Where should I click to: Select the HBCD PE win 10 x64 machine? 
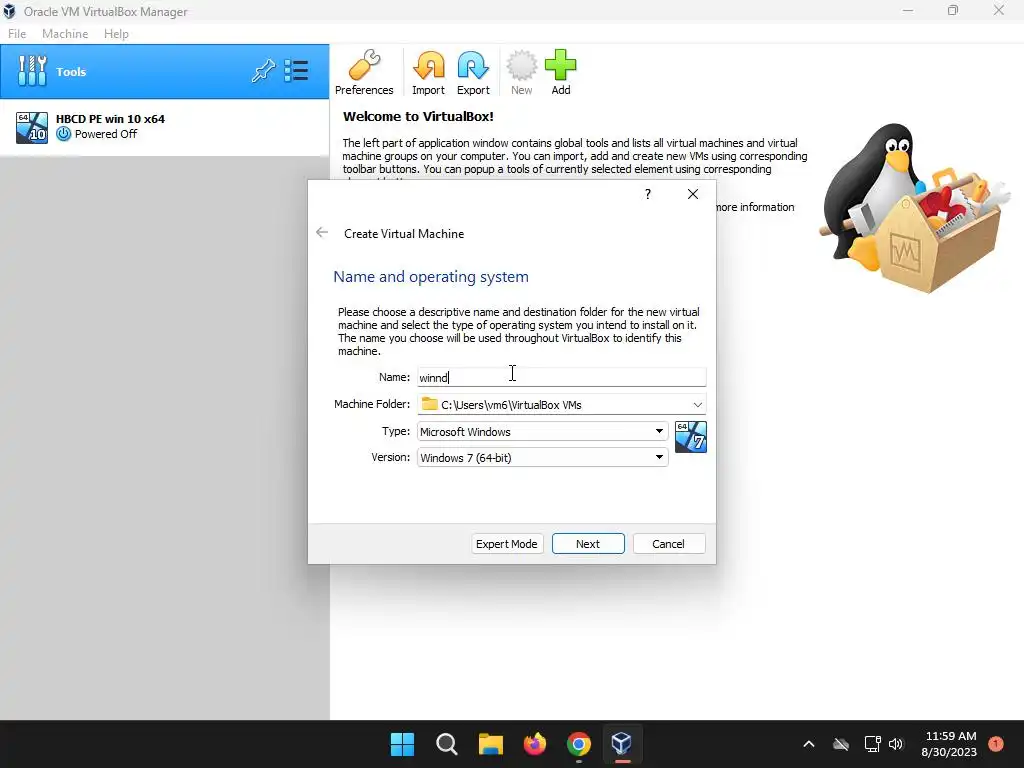(164, 127)
